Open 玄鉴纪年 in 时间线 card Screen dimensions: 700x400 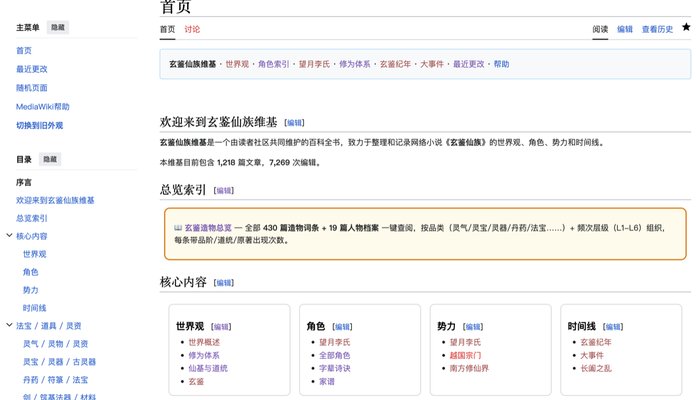coord(596,342)
